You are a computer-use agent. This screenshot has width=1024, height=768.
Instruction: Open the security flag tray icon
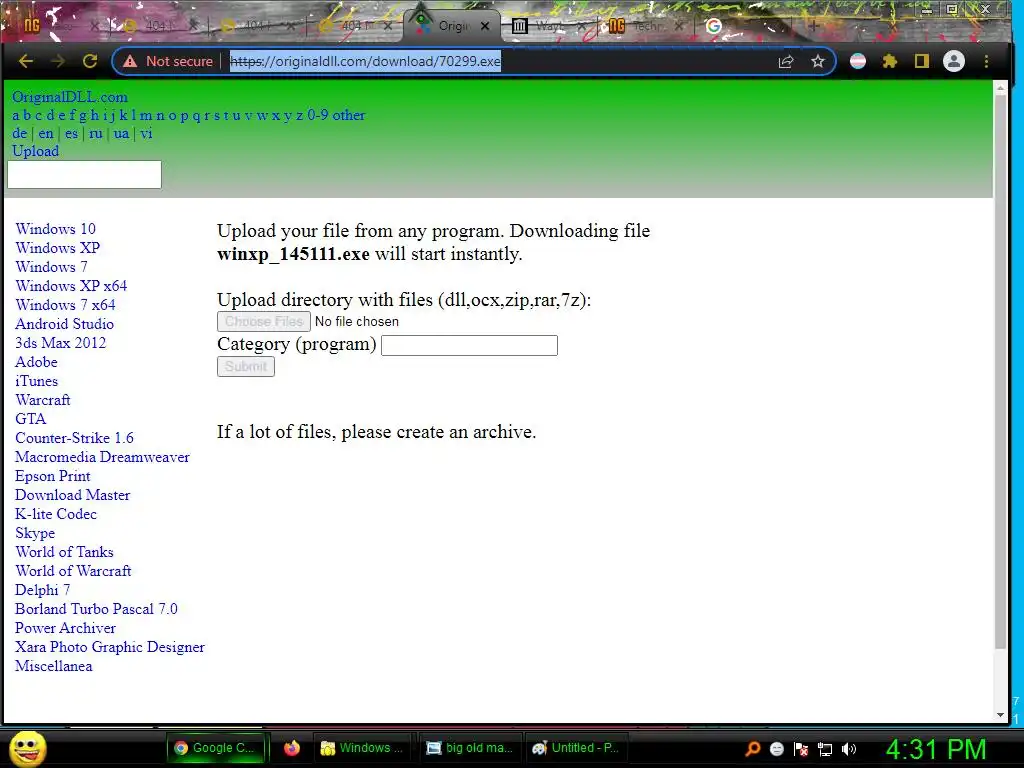[801, 749]
